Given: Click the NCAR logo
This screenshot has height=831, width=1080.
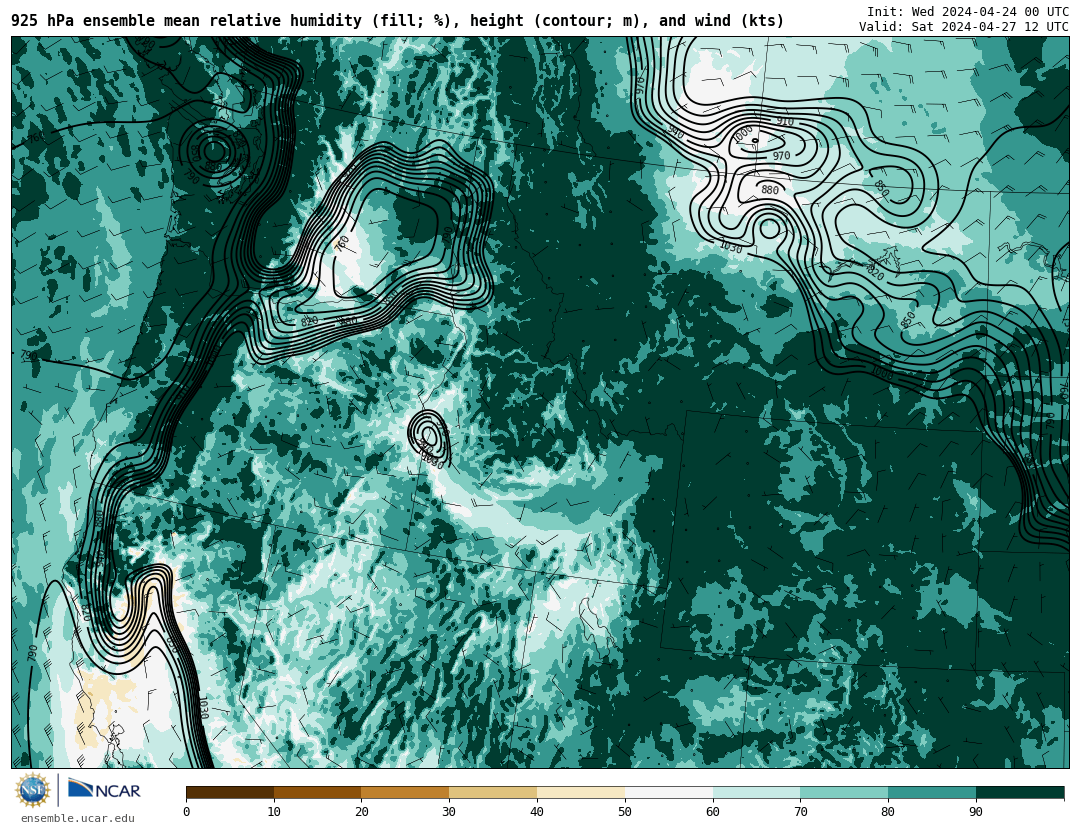Looking at the screenshot, I should click(x=105, y=790).
